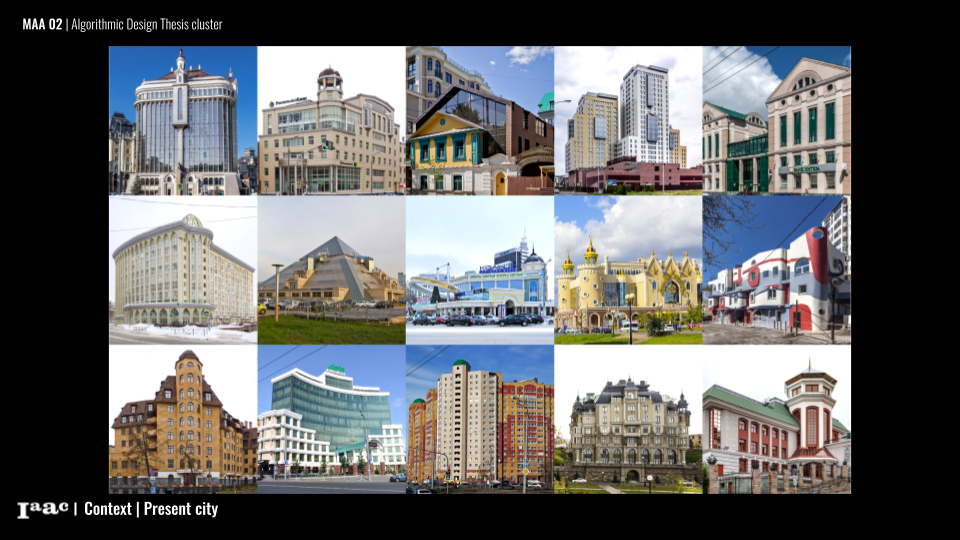
Task: Select the colorful high-rise apartment blocks photo
Action: pos(480,419)
